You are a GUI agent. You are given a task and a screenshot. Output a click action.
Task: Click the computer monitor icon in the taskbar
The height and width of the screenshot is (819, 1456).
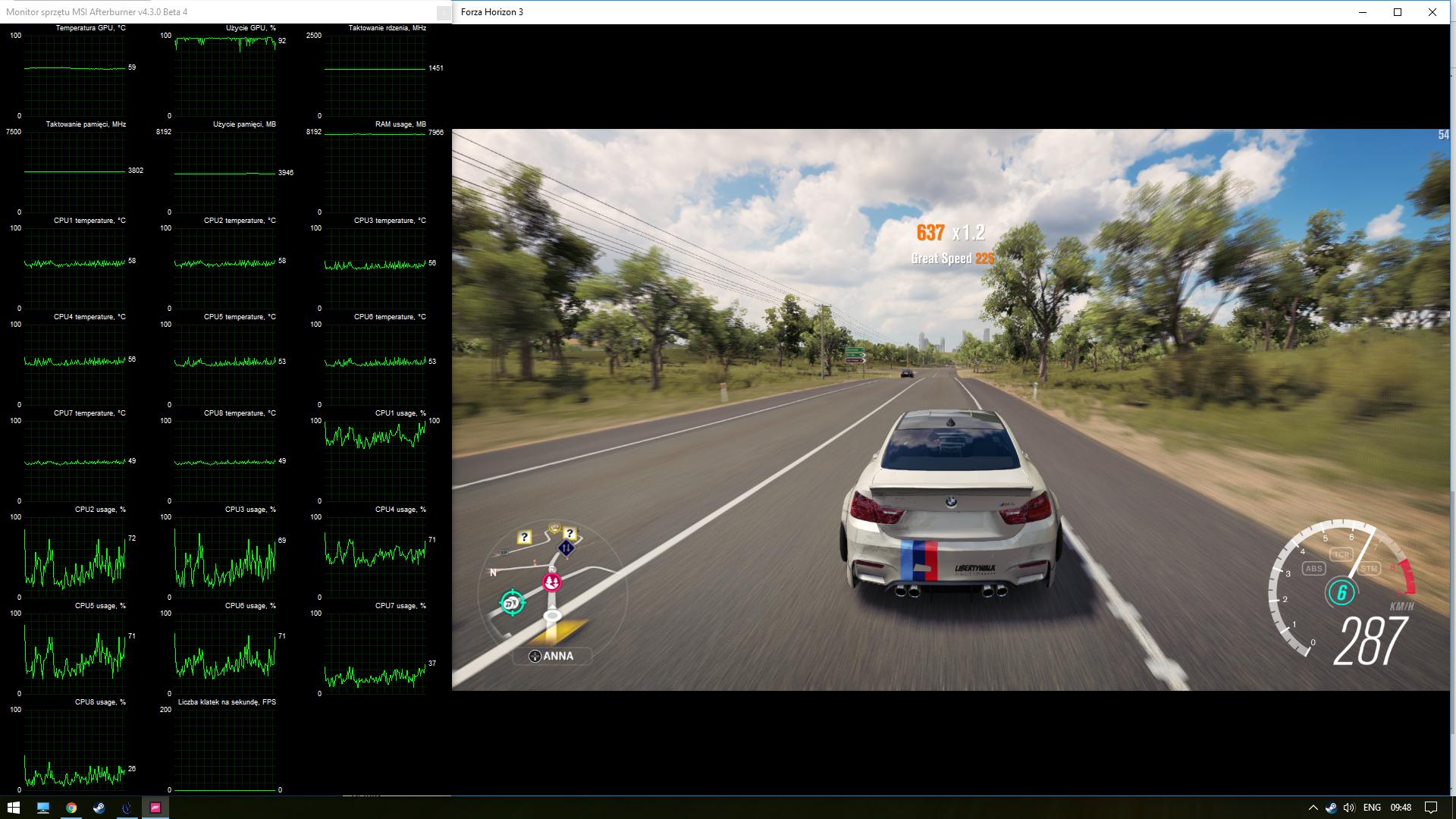(42, 808)
